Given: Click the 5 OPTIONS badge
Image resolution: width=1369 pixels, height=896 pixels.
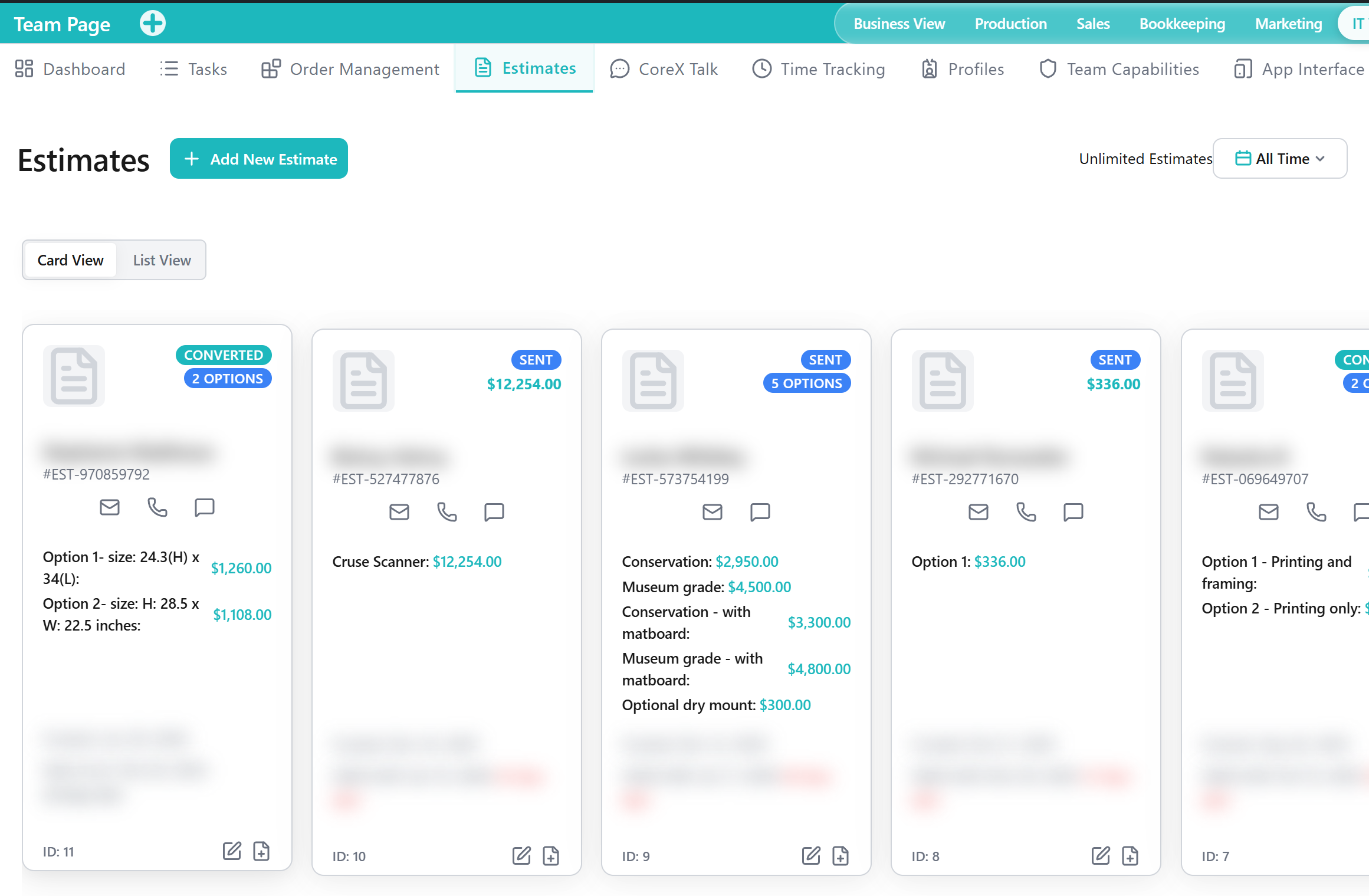Looking at the screenshot, I should 806,383.
